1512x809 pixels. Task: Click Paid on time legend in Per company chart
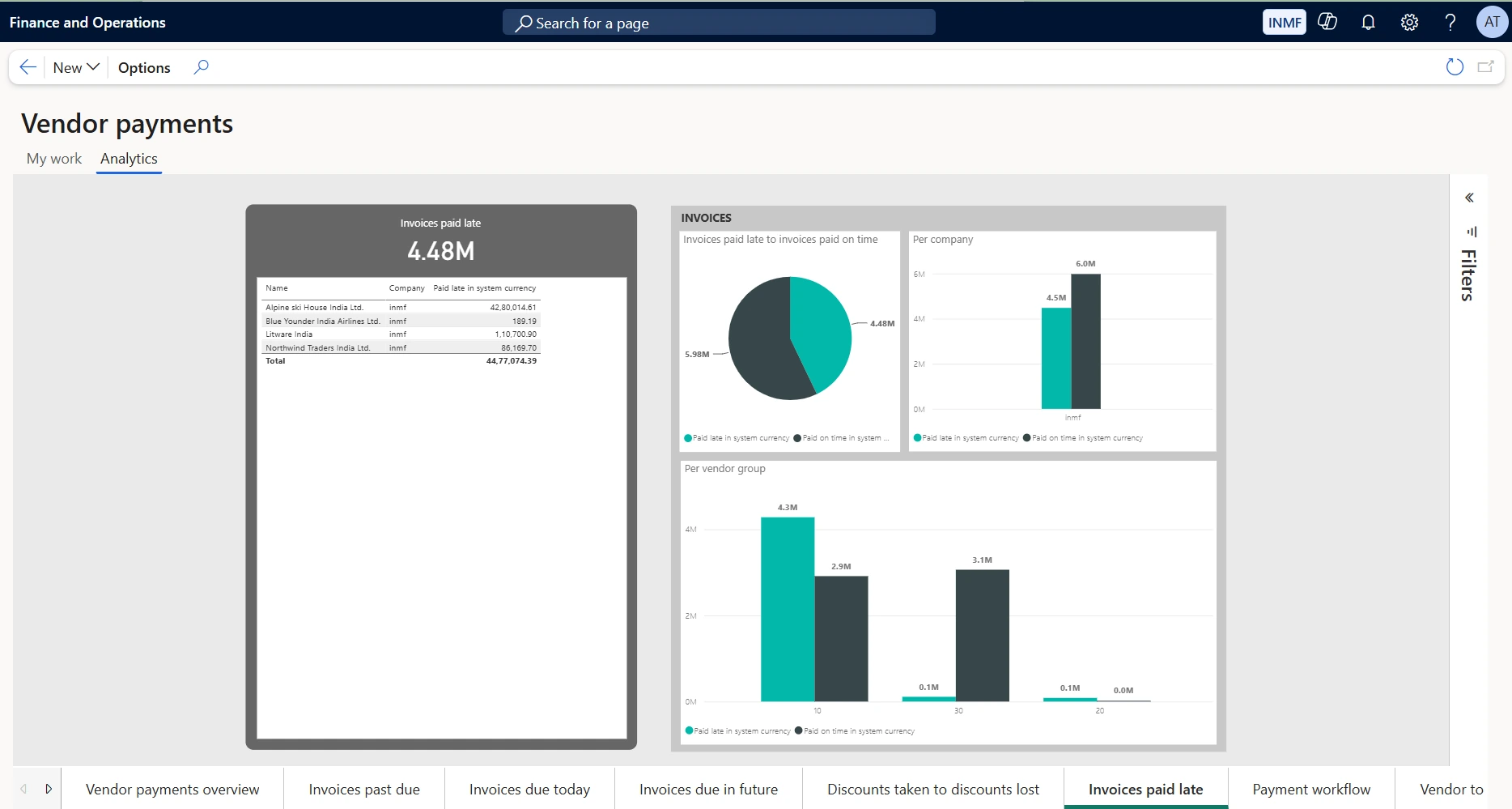click(1083, 438)
